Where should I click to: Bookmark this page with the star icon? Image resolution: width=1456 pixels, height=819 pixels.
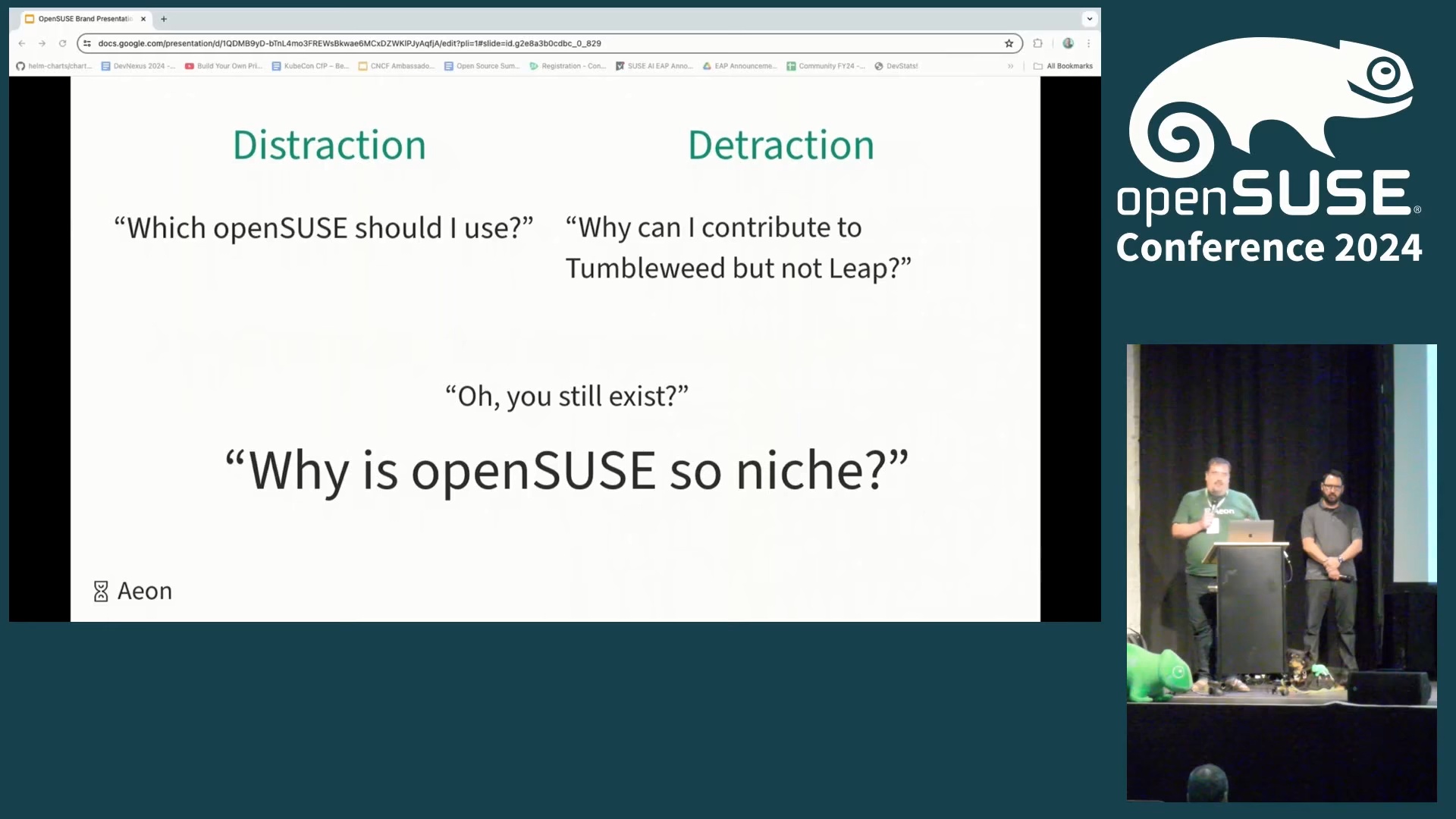(1009, 43)
